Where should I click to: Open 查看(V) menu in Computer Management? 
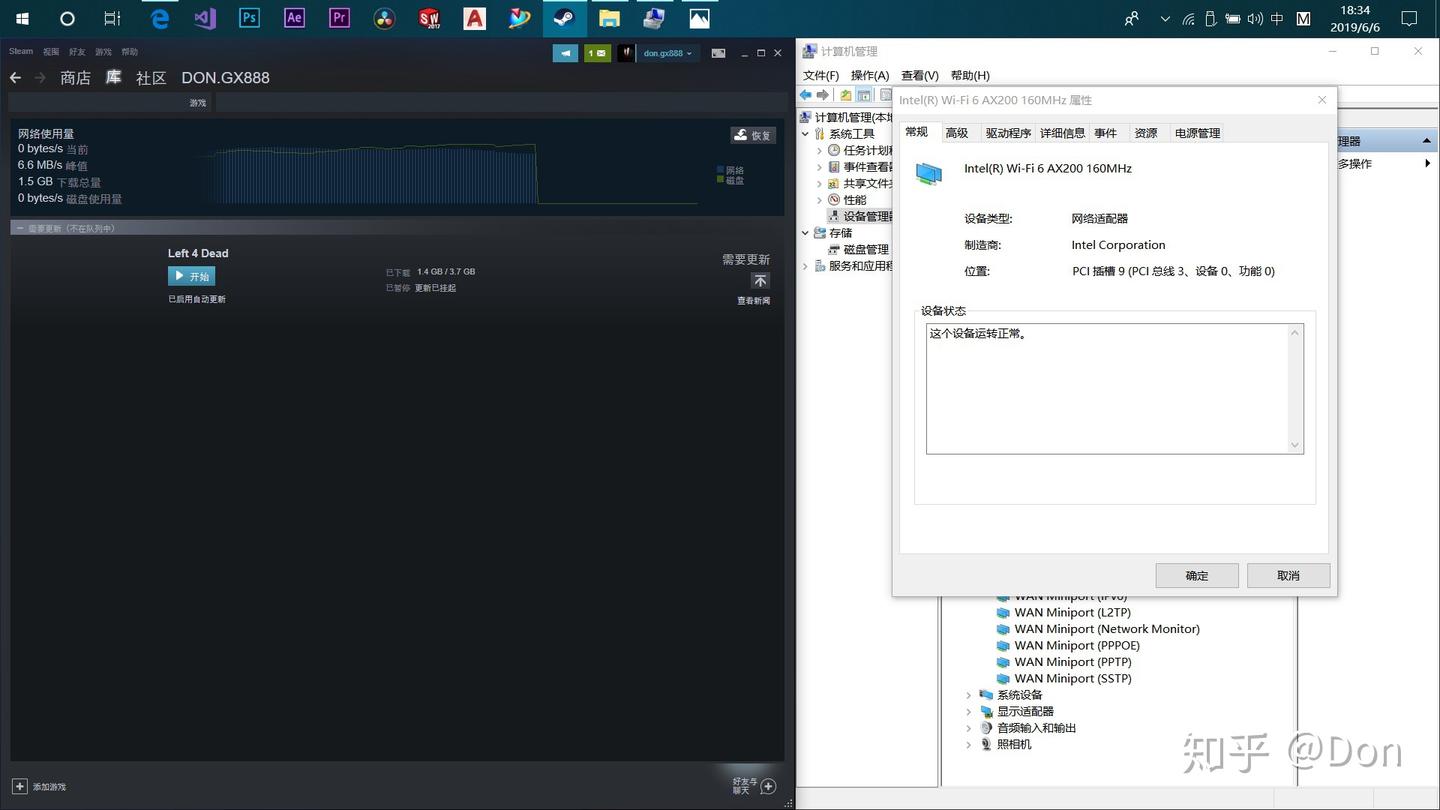[920, 75]
